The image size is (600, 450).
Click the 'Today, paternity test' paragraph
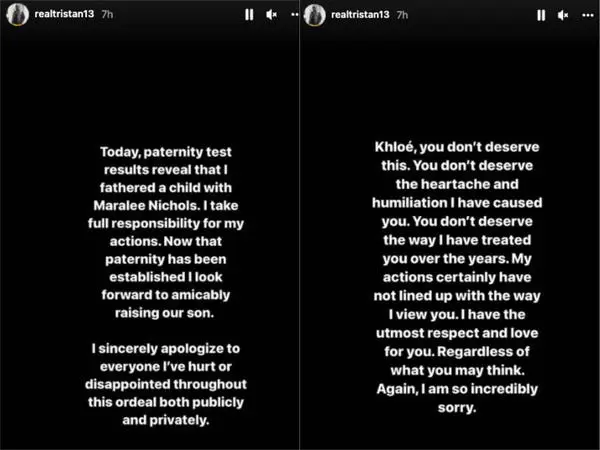click(166, 232)
